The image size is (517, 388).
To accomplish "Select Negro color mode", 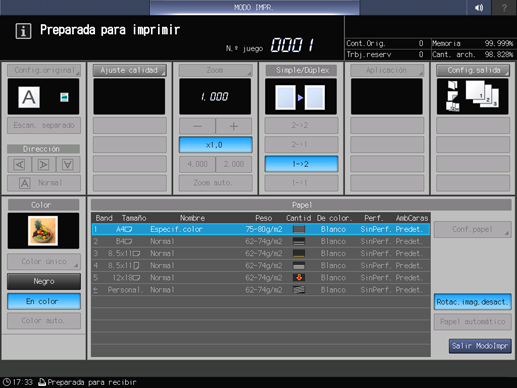I will click(x=44, y=281).
